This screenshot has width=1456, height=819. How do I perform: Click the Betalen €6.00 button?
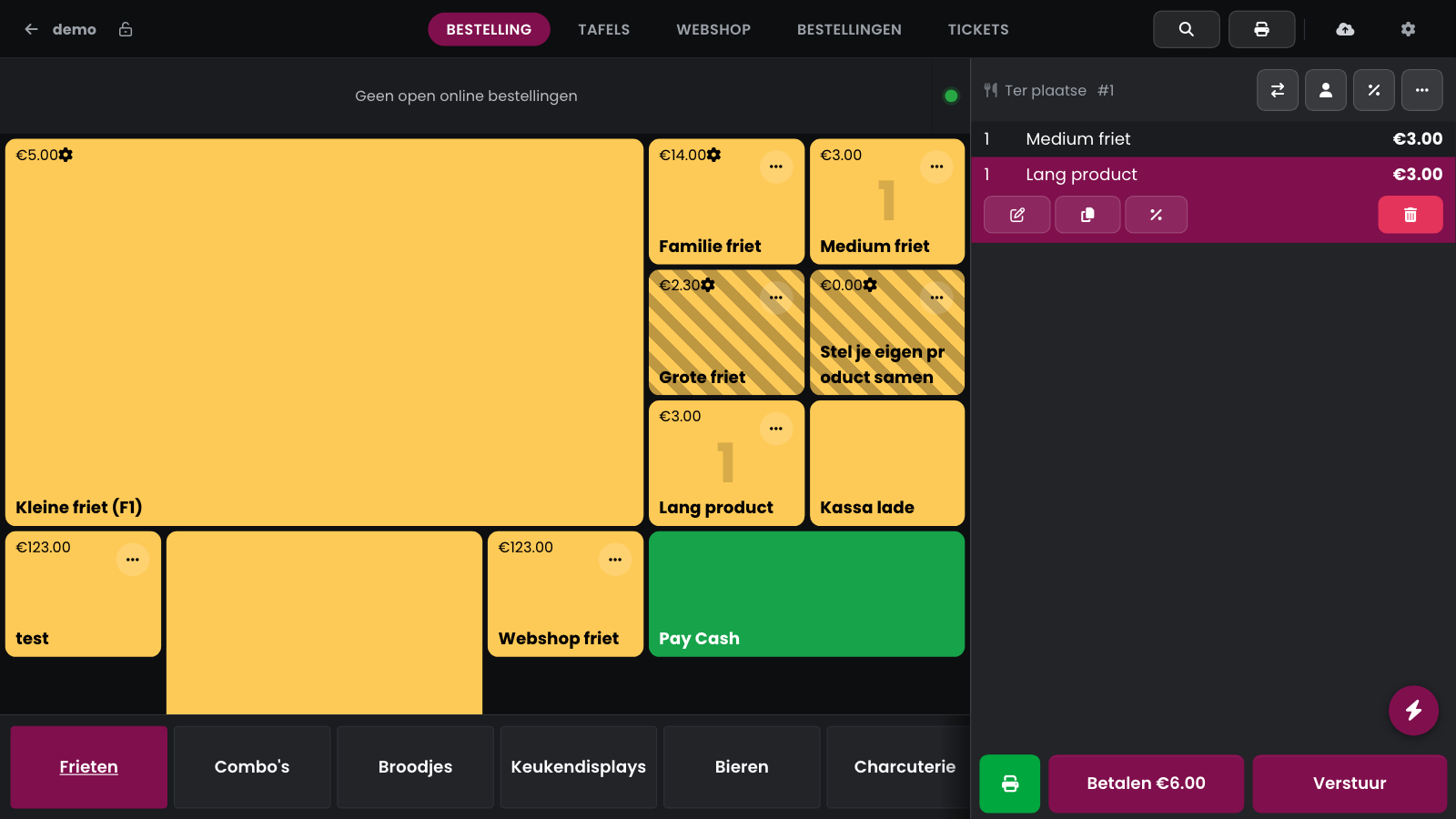click(1146, 784)
